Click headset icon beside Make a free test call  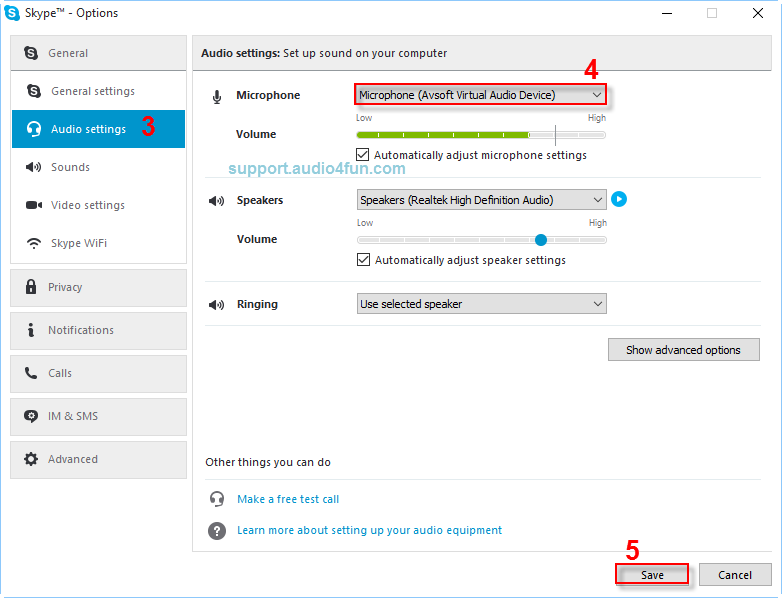point(217,499)
